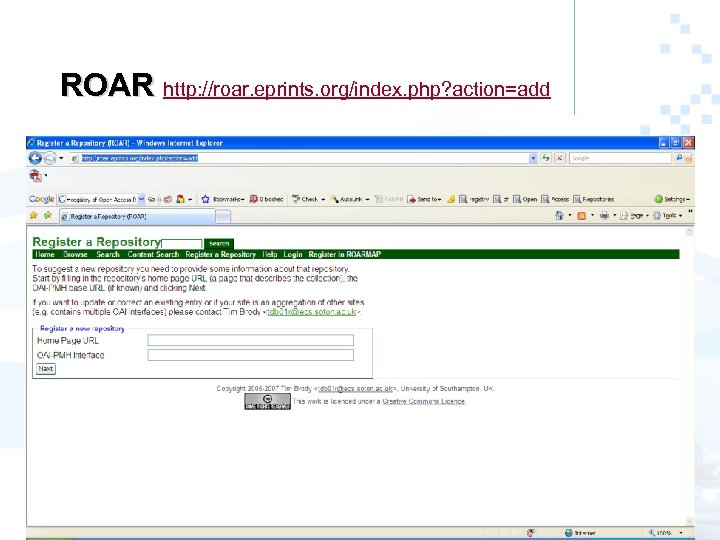Click the Favorites Center star icon

pos(34,215)
